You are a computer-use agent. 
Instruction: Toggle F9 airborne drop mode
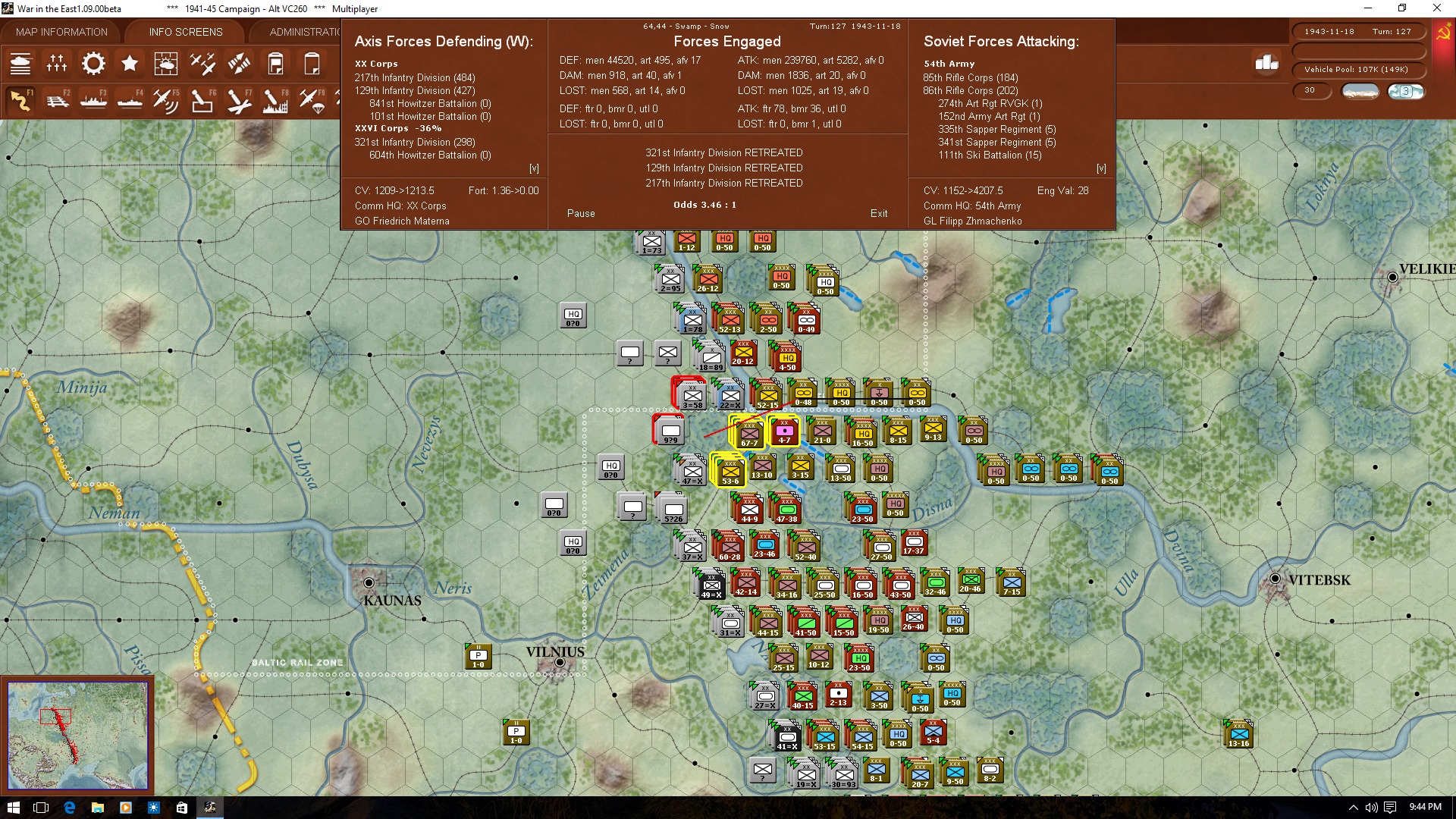pyautogui.click(x=312, y=99)
